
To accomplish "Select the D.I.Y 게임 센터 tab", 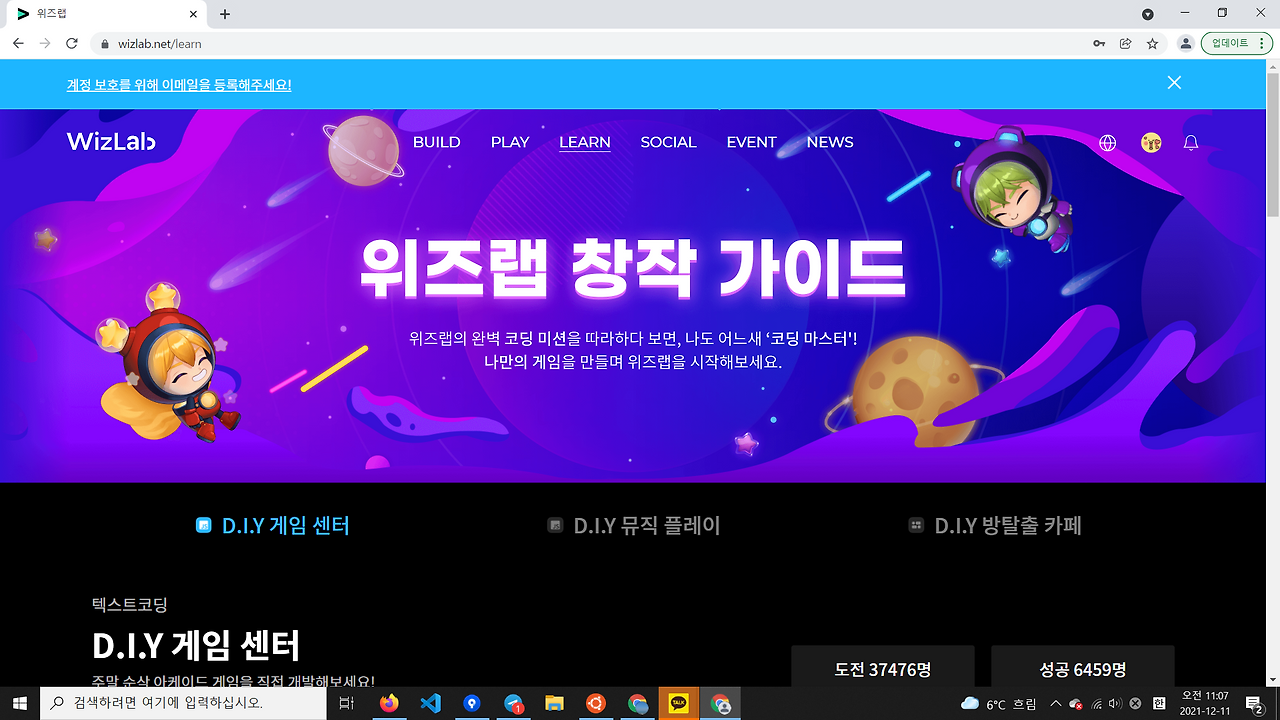I will (x=273, y=525).
